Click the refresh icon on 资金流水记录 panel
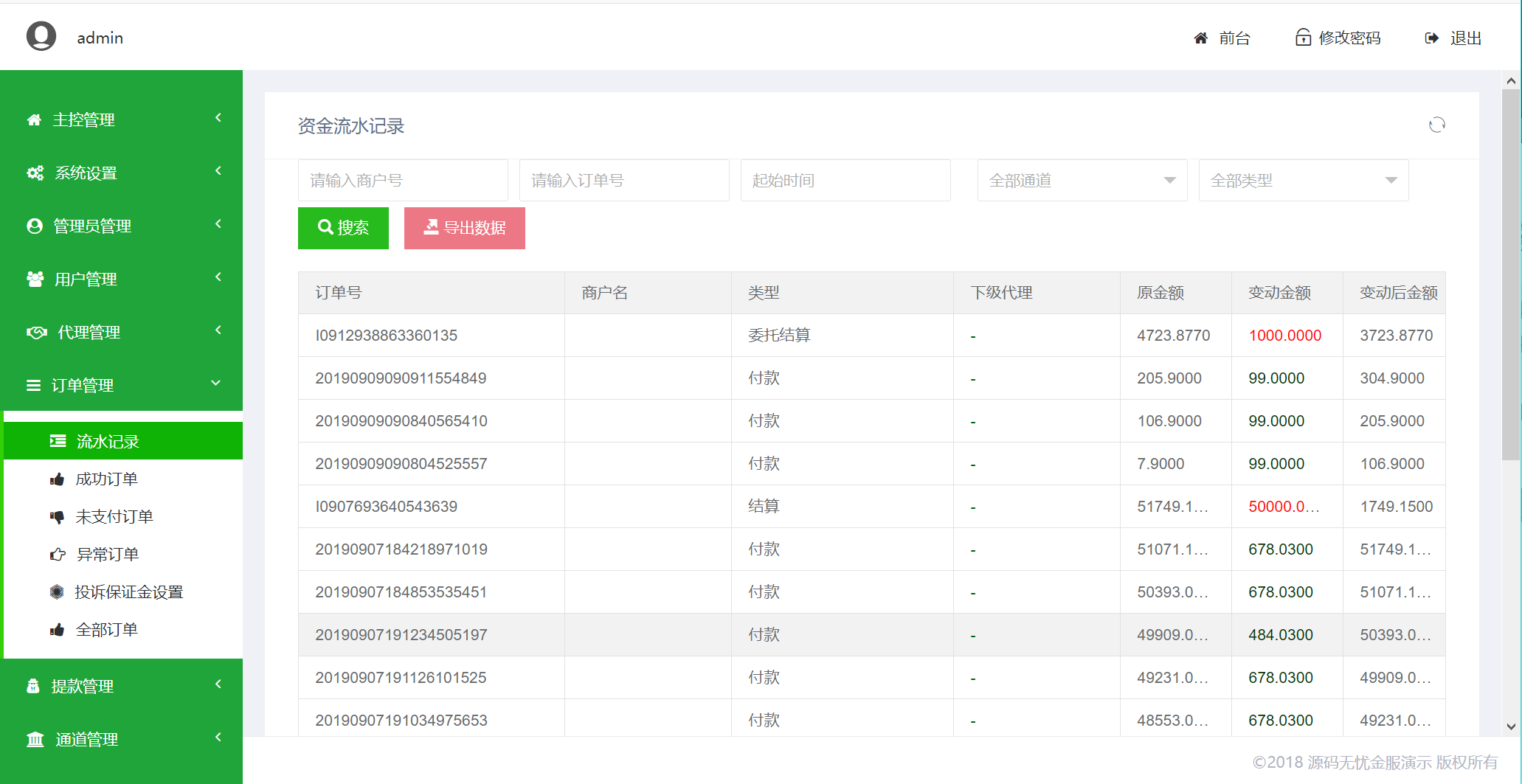Viewport: 1522px width, 784px height. pyautogui.click(x=1437, y=124)
